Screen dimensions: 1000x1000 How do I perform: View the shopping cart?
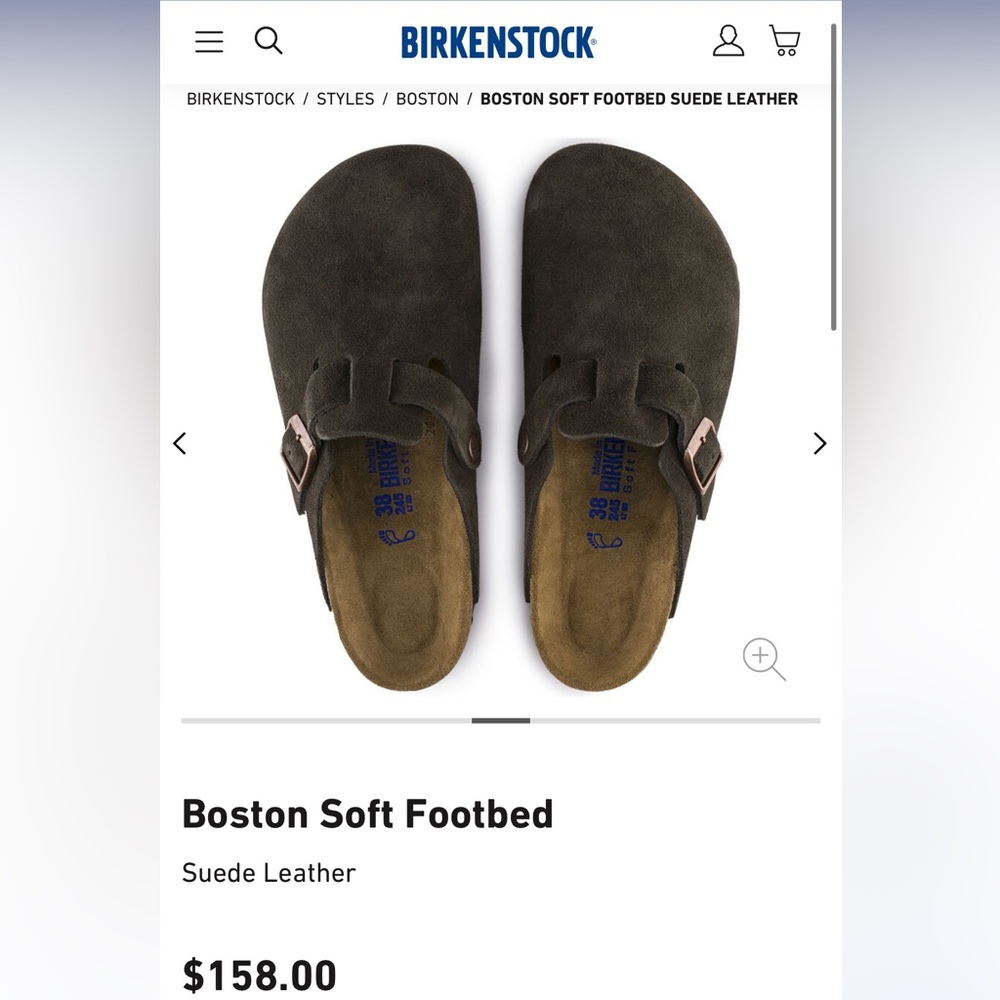pyautogui.click(x=784, y=42)
